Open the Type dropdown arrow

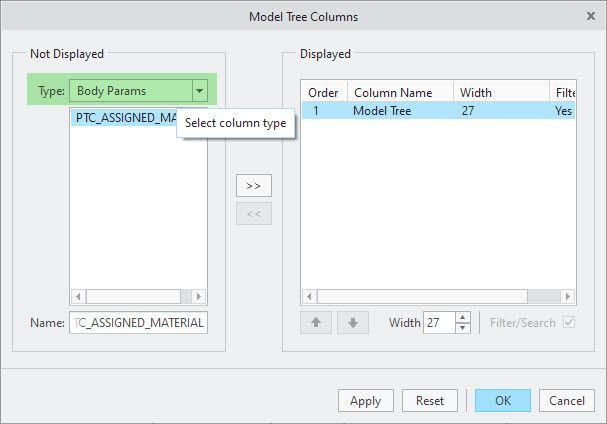200,91
